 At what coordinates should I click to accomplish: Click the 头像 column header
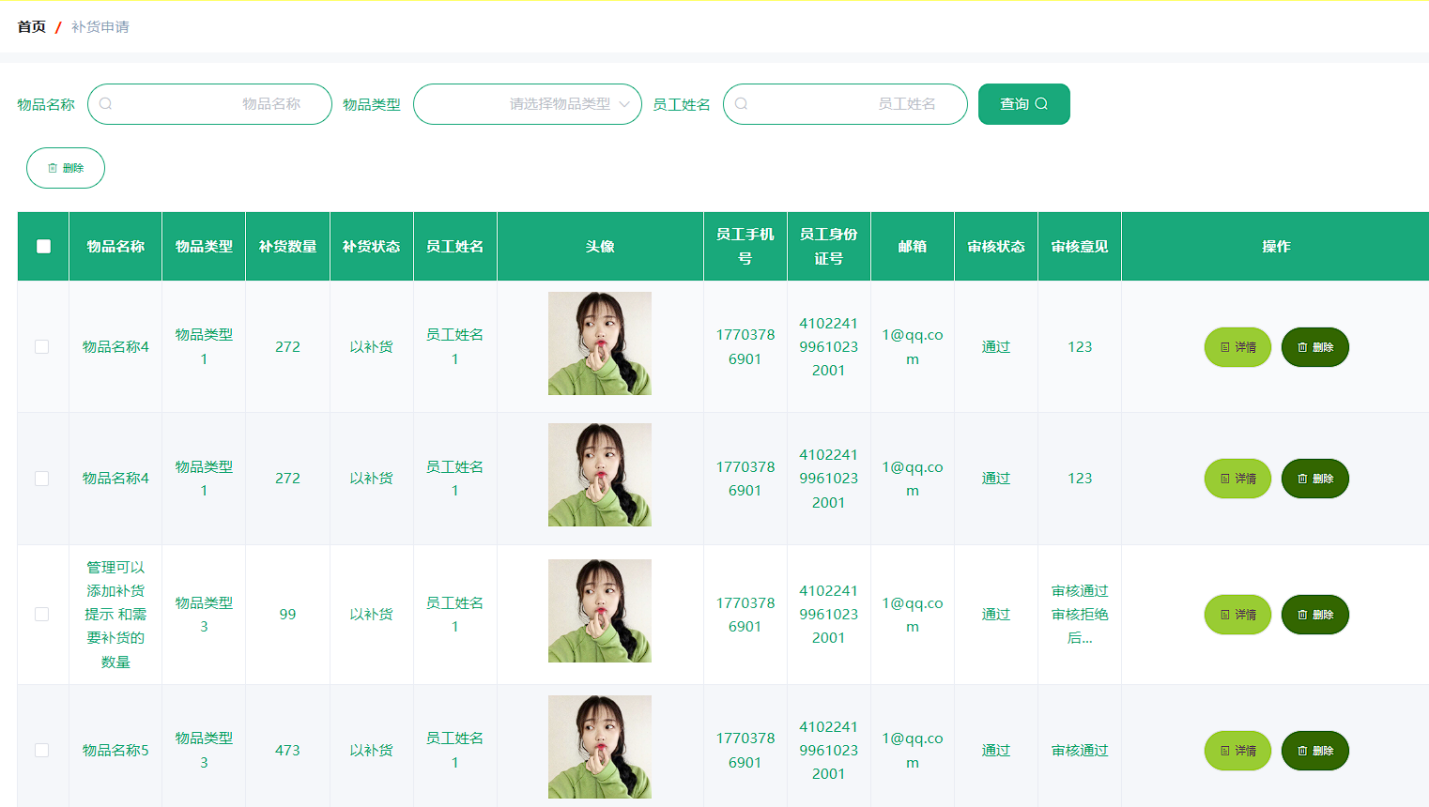click(600, 246)
